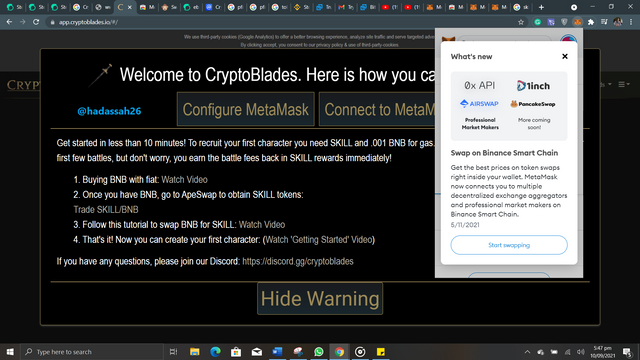Show hidden system tray icons

[x=527, y=351]
